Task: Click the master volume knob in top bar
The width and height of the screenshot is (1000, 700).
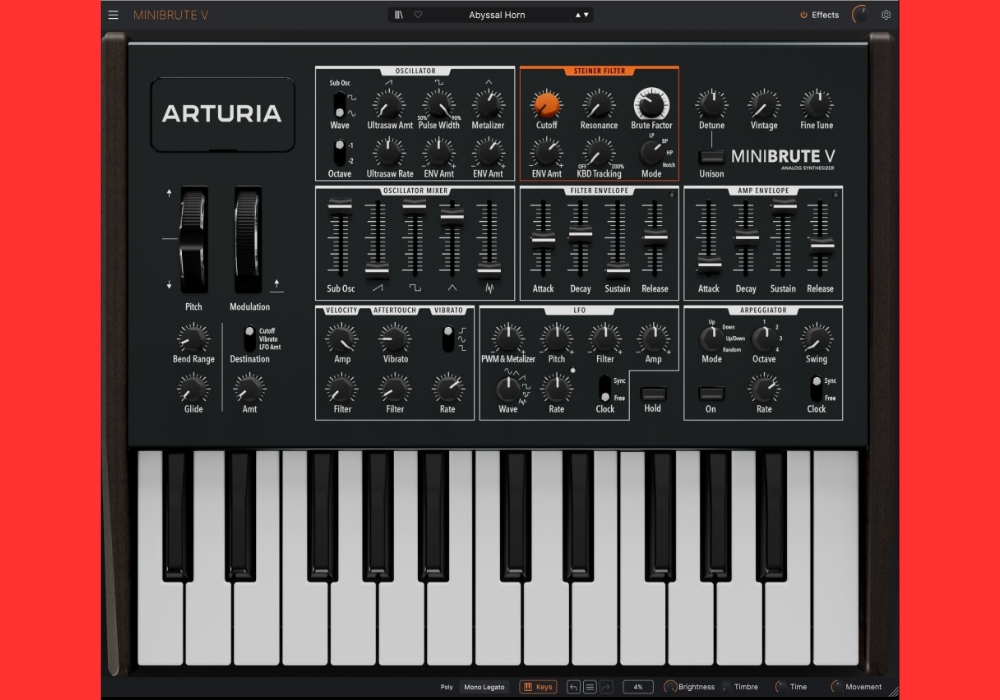Action: (x=860, y=15)
